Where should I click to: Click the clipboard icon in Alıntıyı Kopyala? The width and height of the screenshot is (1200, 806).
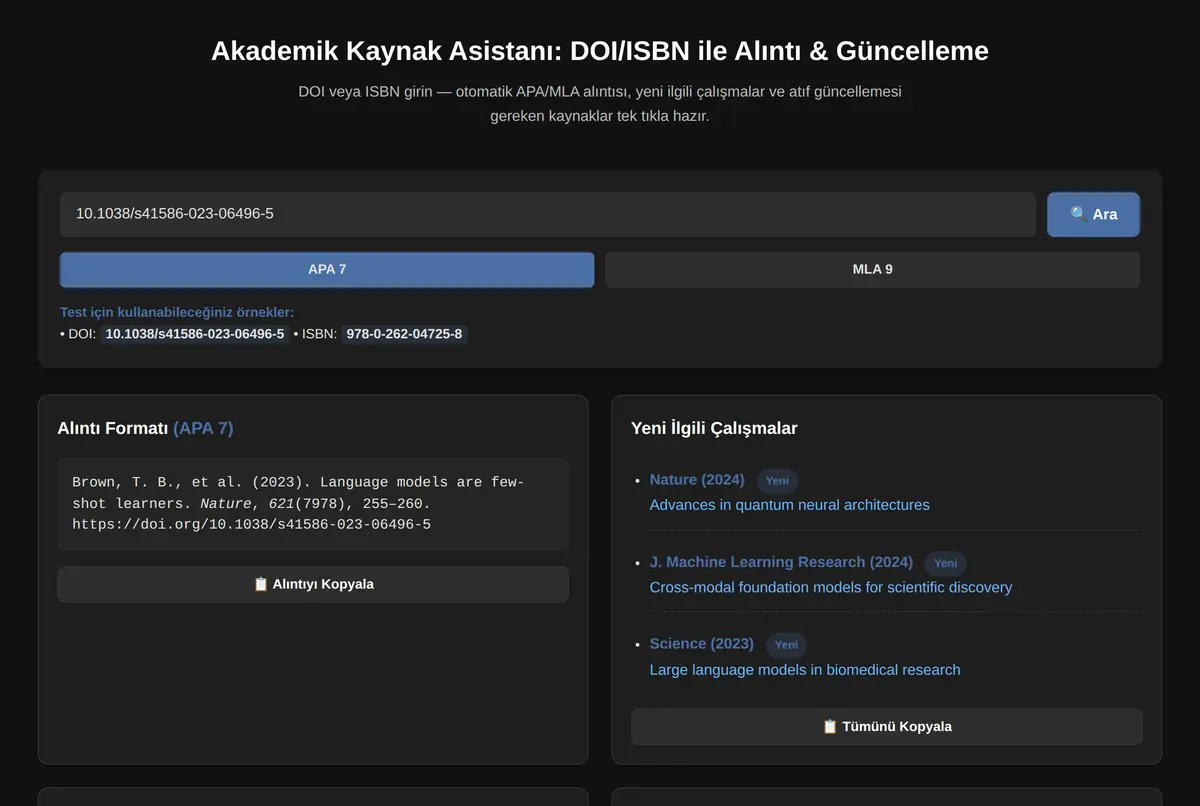tap(261, 584)
